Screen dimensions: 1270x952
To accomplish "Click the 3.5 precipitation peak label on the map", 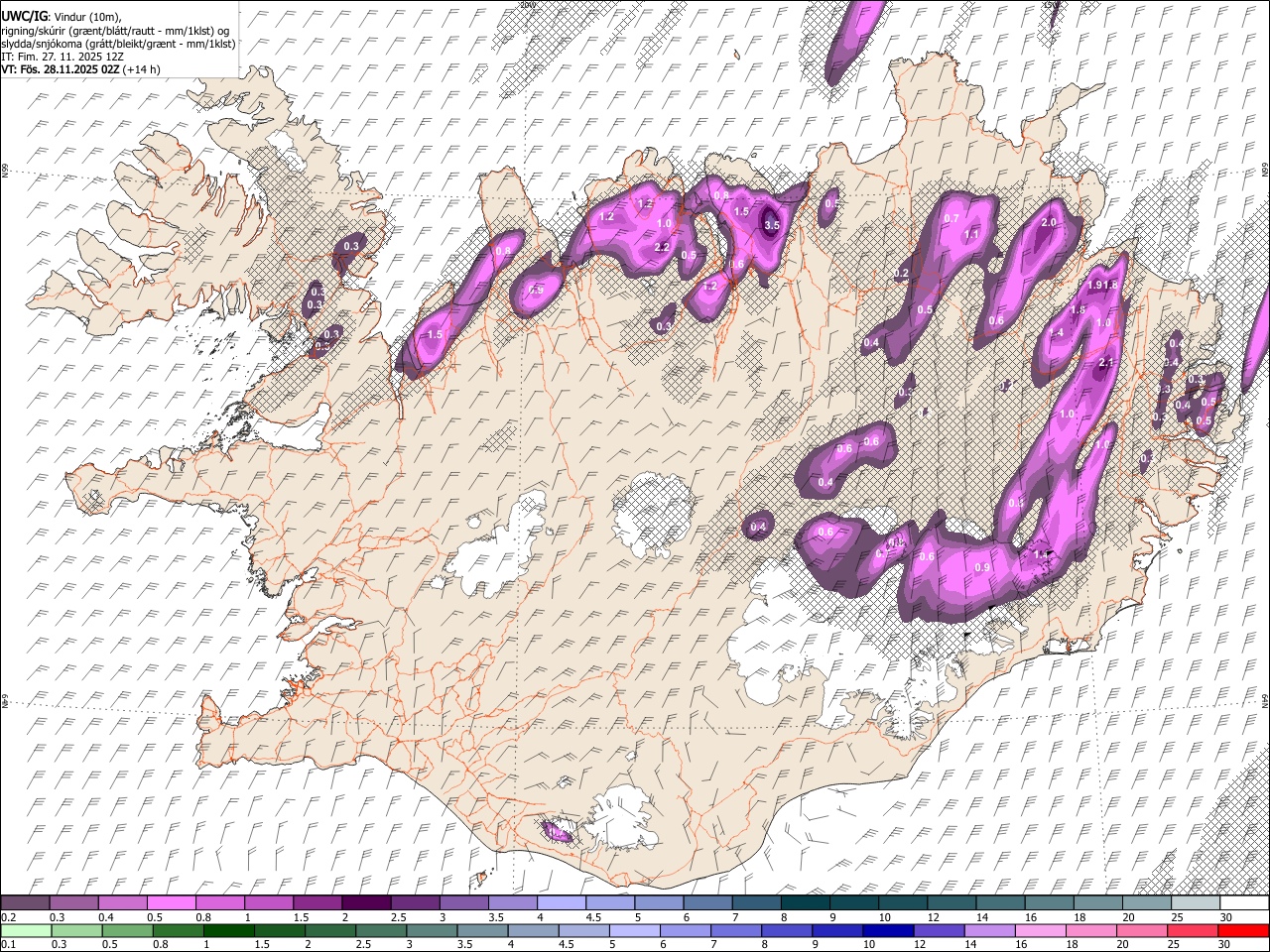I will click(772, 225).
